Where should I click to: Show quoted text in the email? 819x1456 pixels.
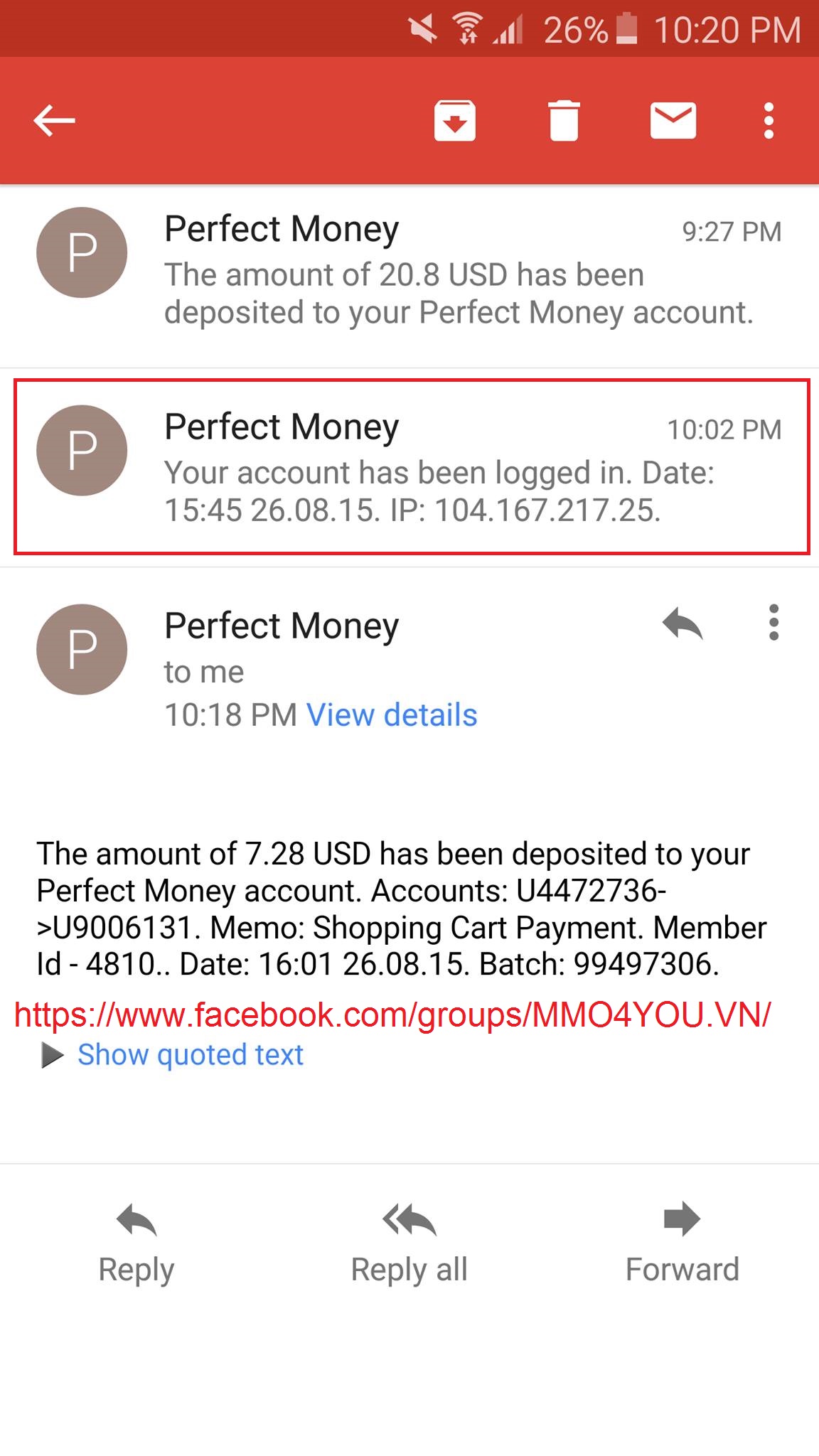pyautogui.click(x=190, y=1055)
